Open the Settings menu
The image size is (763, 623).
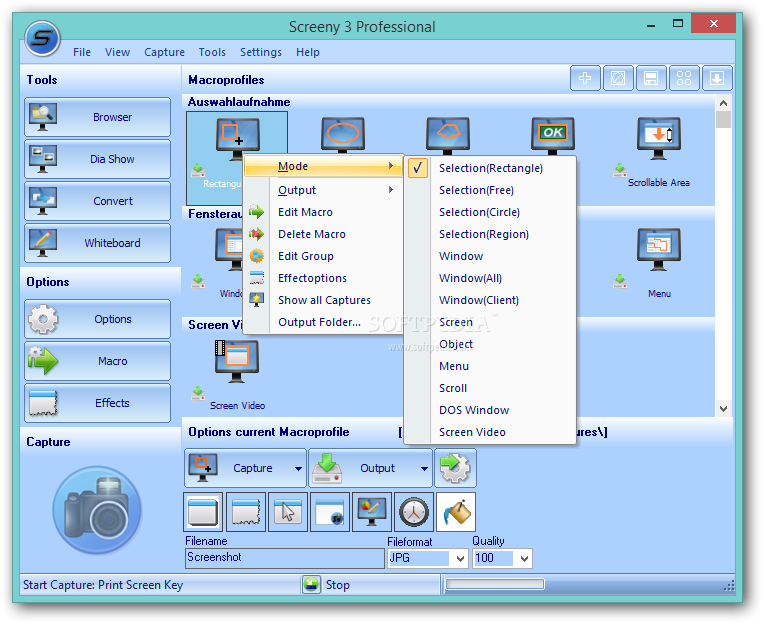261,52
